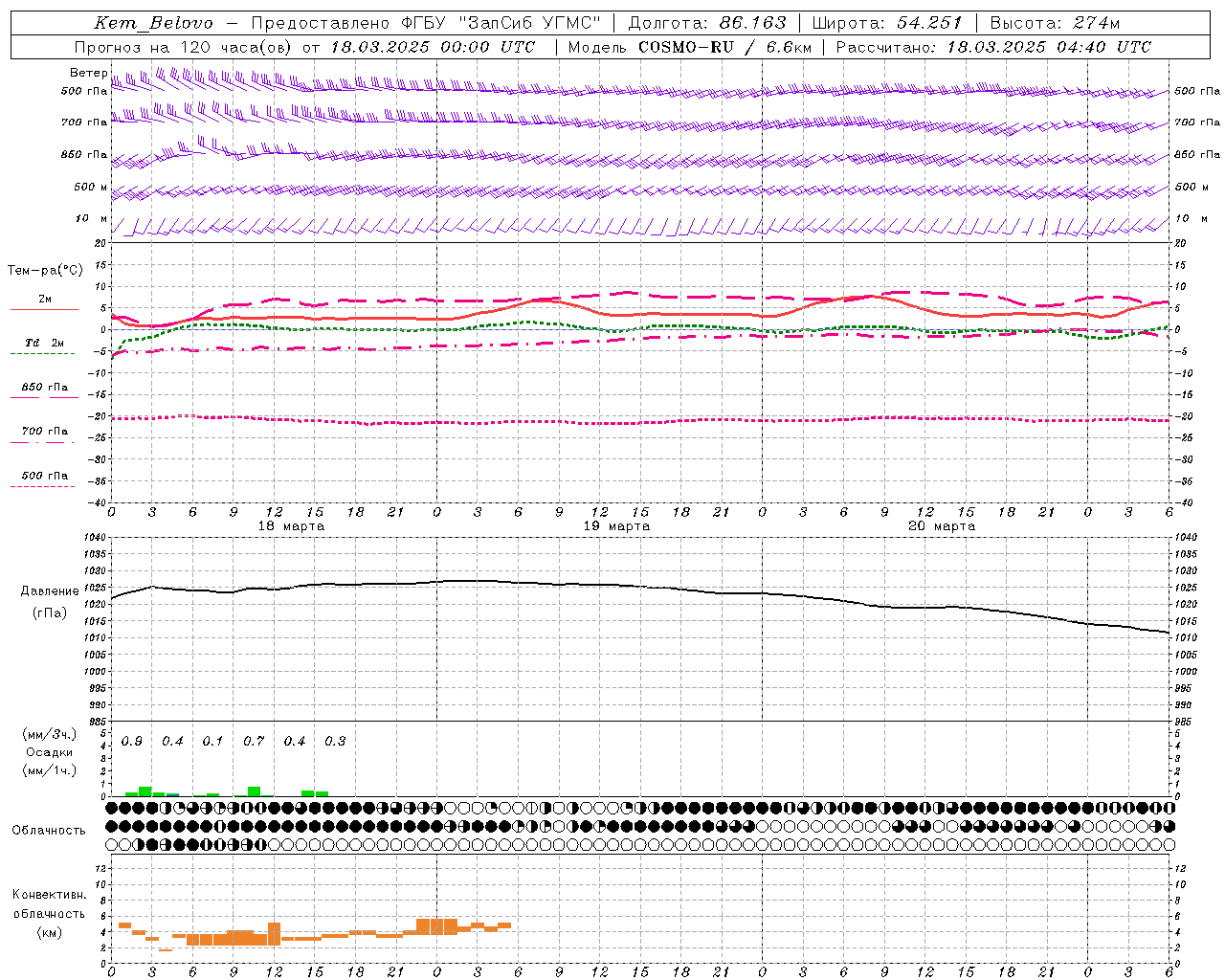This screenshot has width=1225, height=980.
Task: Click the 20 марта date label
Action: click(x=942, y=526)
